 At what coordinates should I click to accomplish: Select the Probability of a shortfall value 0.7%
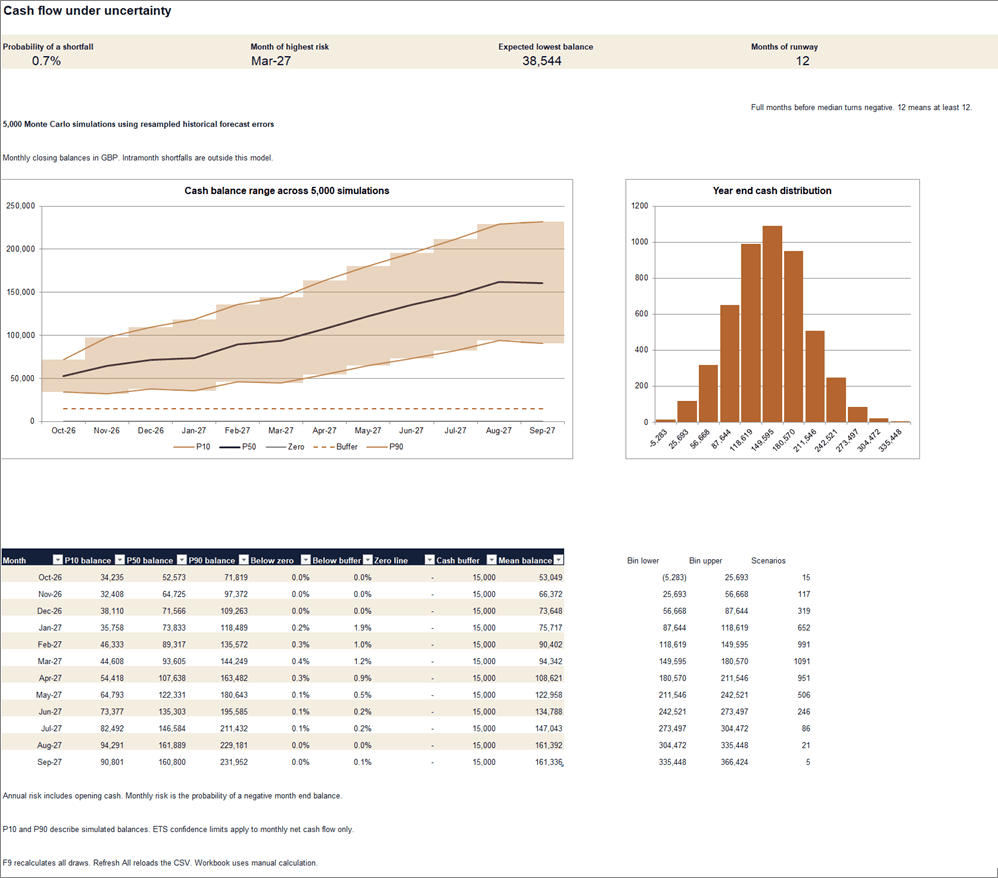46,61
